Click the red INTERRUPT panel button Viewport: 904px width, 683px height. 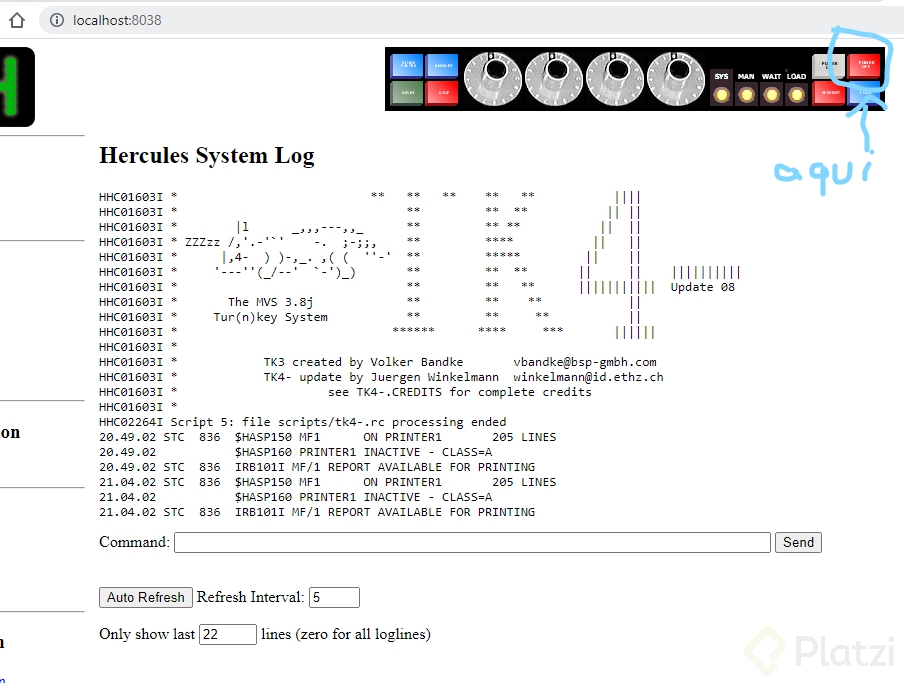pyautogui.click(x=828, y=93)
